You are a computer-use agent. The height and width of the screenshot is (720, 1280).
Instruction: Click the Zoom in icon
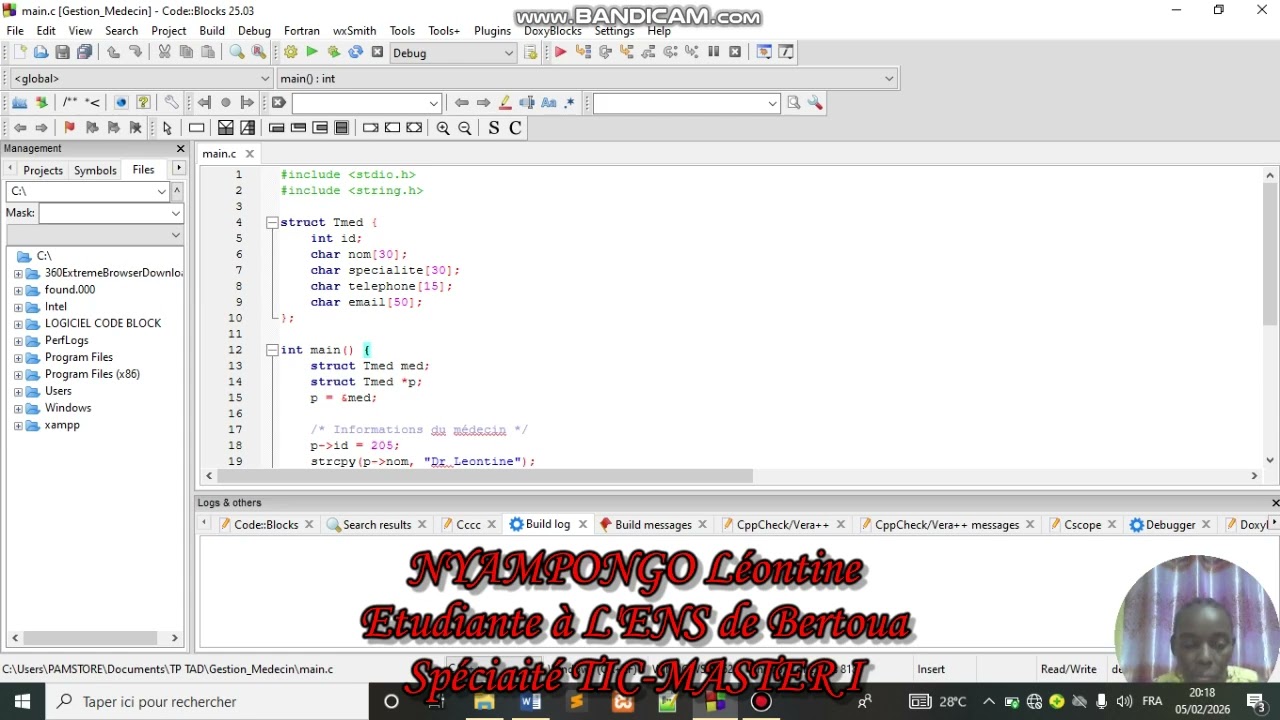[x=443, y=127]
